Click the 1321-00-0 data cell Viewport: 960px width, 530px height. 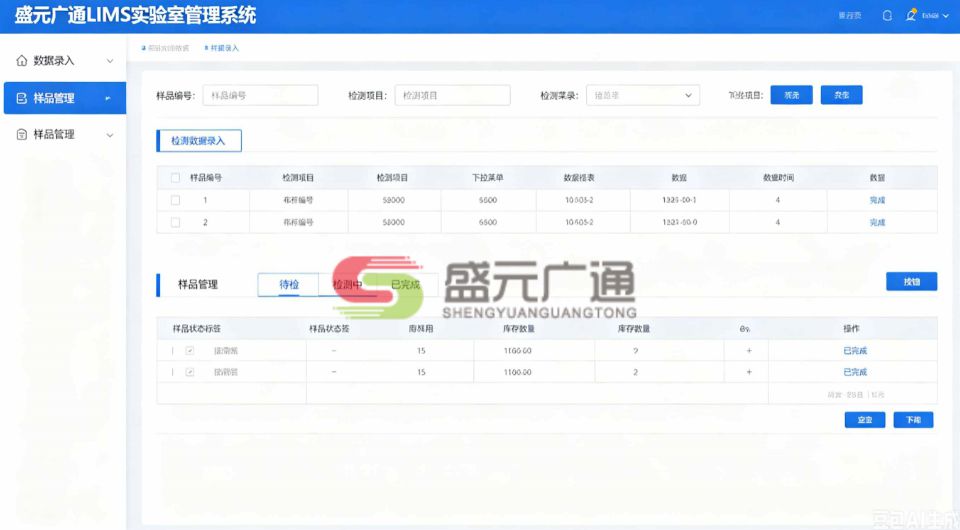tap(679, 222)
